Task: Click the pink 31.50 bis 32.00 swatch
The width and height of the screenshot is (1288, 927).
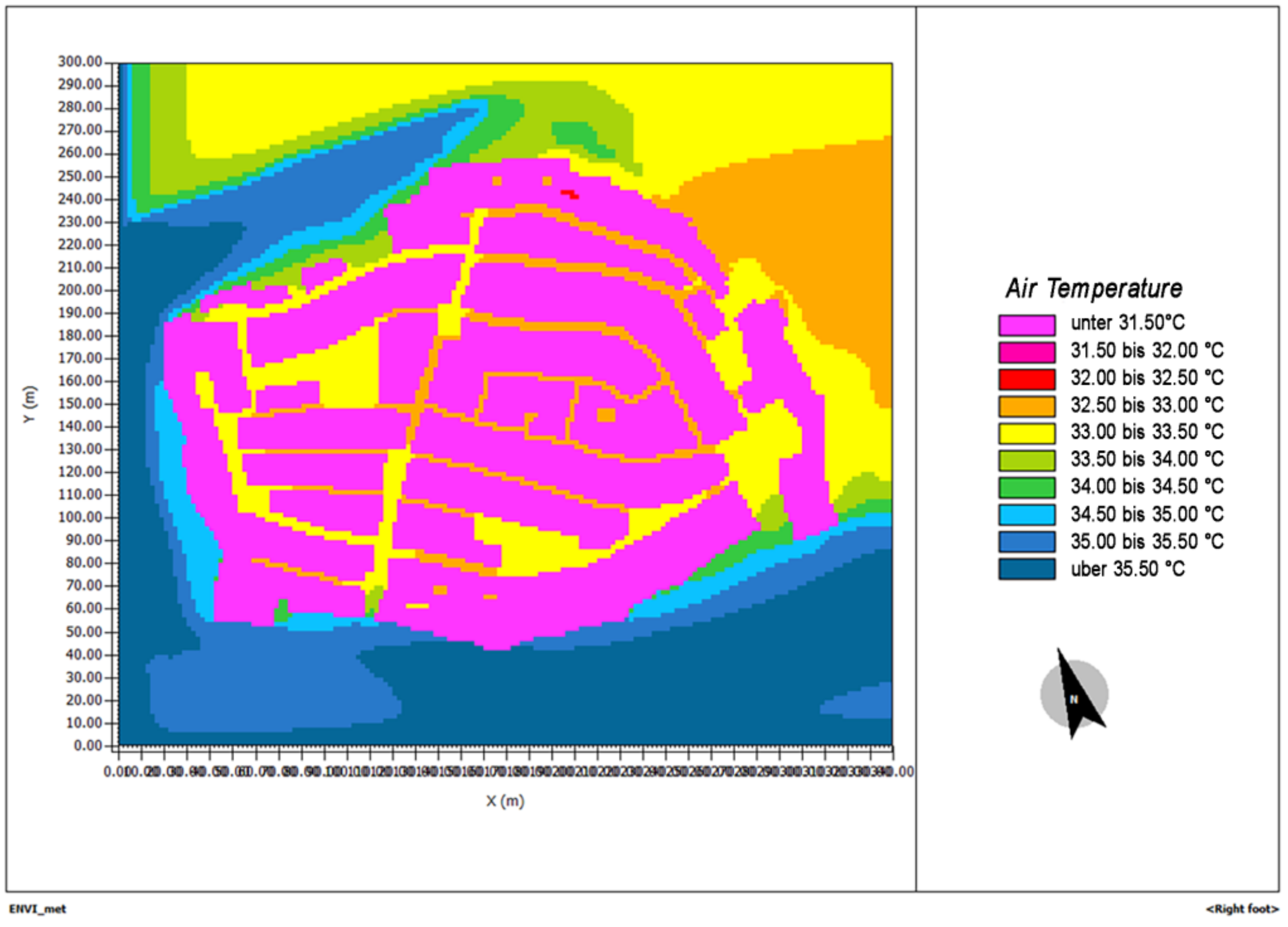Action: (x=1027, y=352)
